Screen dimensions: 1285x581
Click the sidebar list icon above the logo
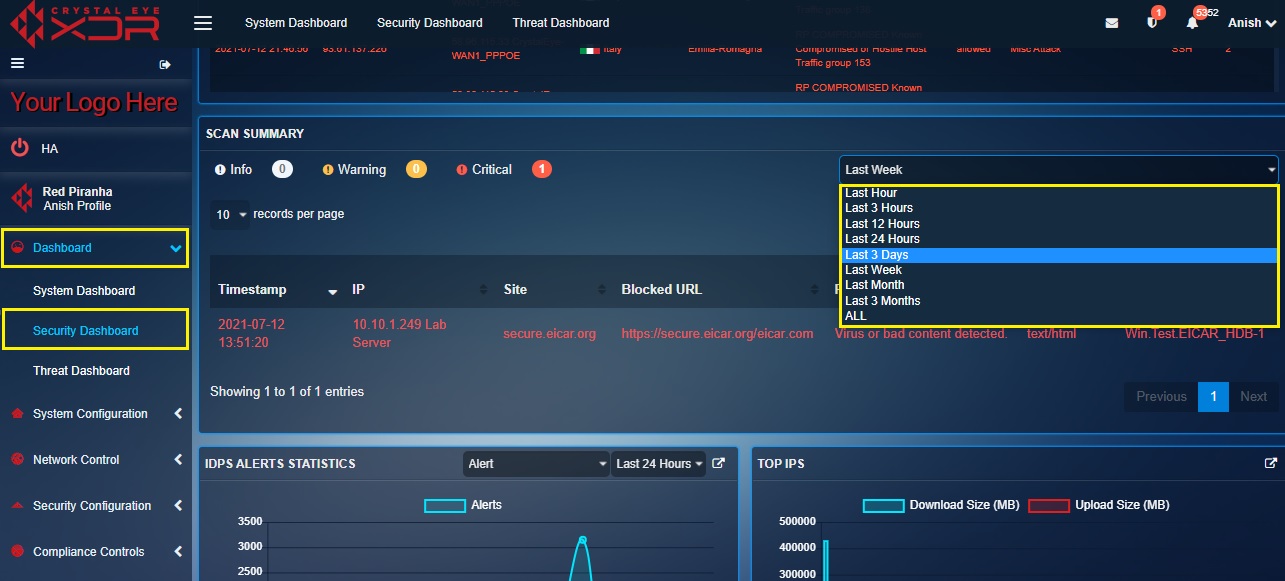(x=17, y=63)
